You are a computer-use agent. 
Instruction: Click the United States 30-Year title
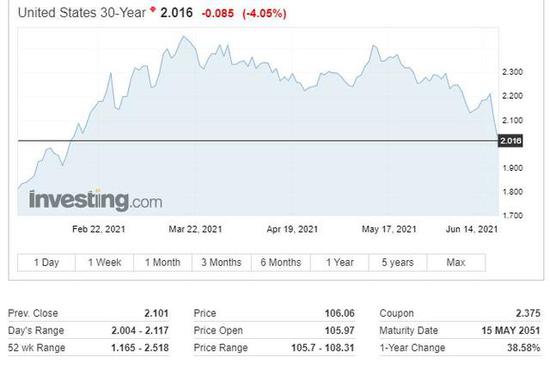[x=82, y=13]
